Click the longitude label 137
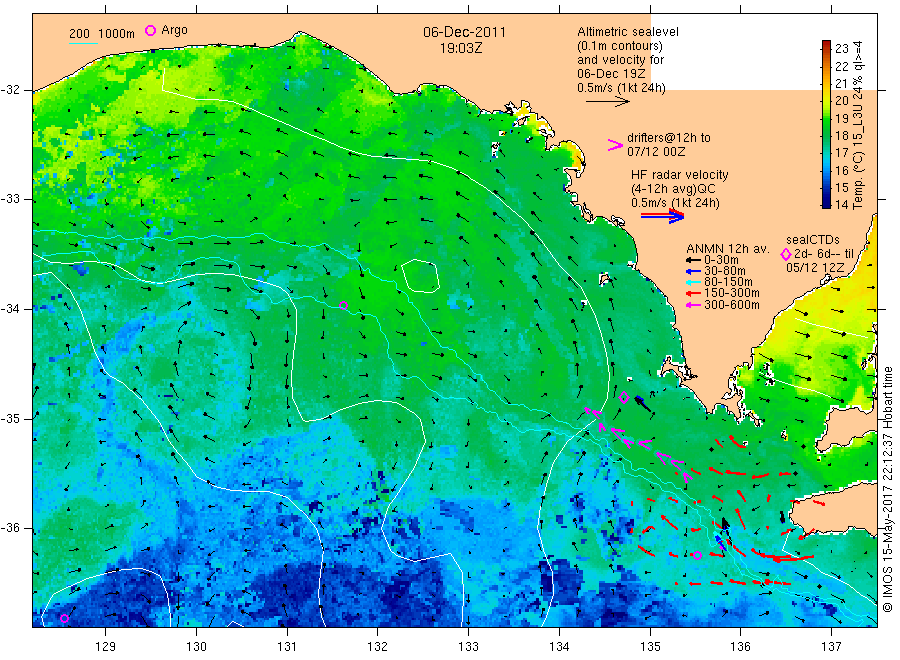 tap(831, 647)
